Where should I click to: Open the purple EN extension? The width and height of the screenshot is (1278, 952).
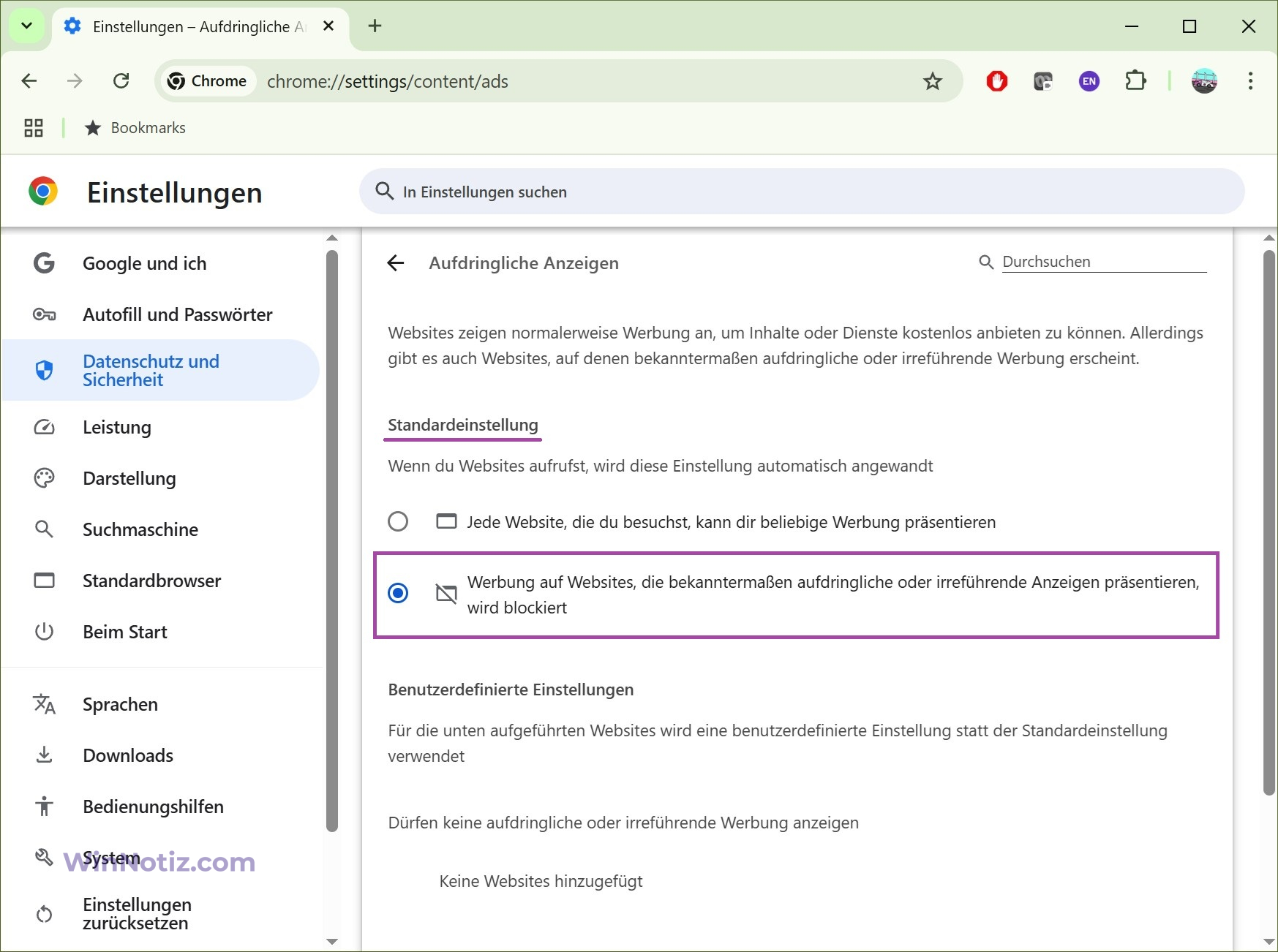click(x=1089, y=81)
